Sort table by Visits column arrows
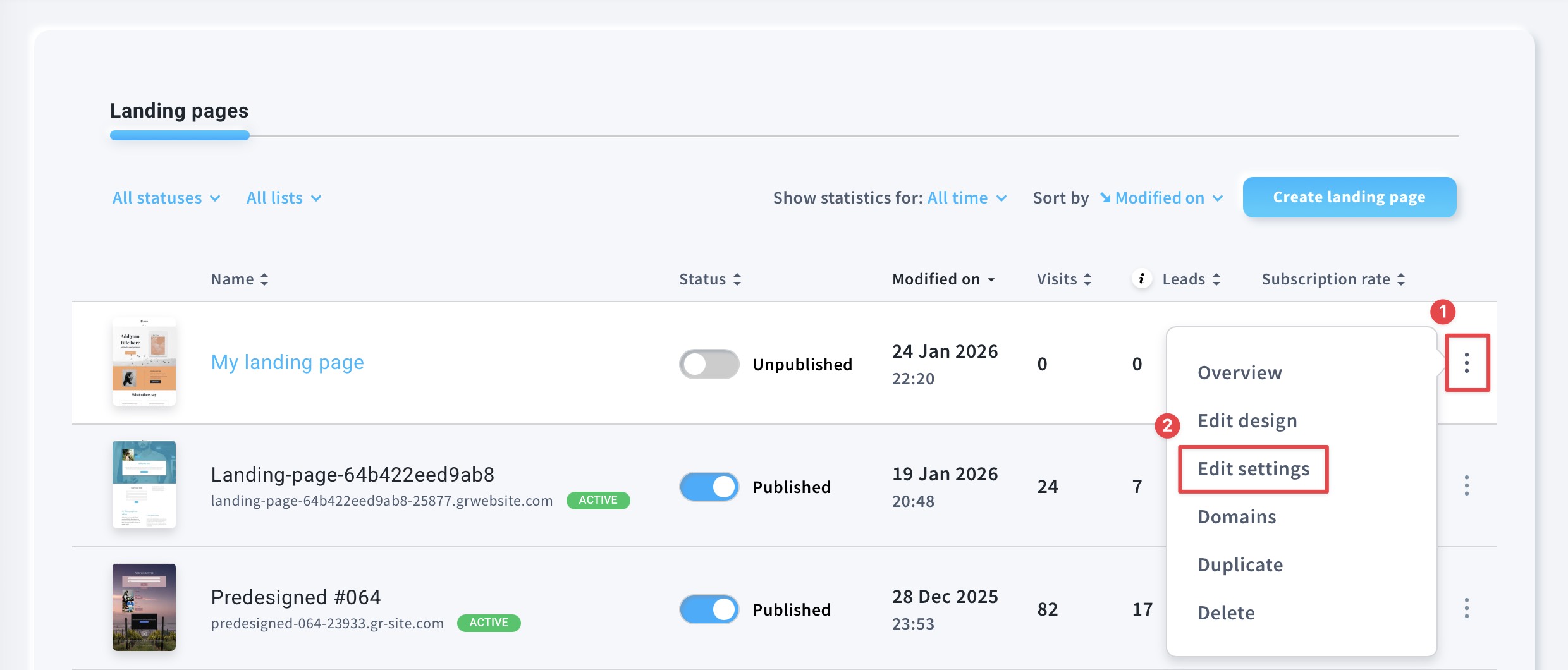Screen dimensions: 1568x670 (1087, 279)
